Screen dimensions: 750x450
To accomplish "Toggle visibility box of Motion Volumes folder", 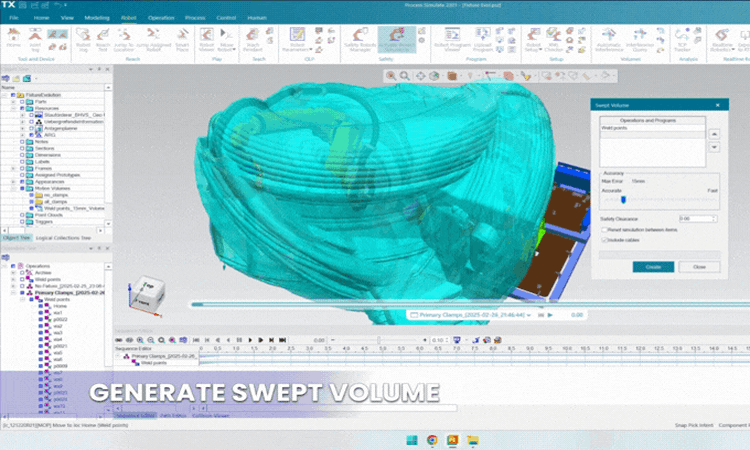I will coord(22,188).
